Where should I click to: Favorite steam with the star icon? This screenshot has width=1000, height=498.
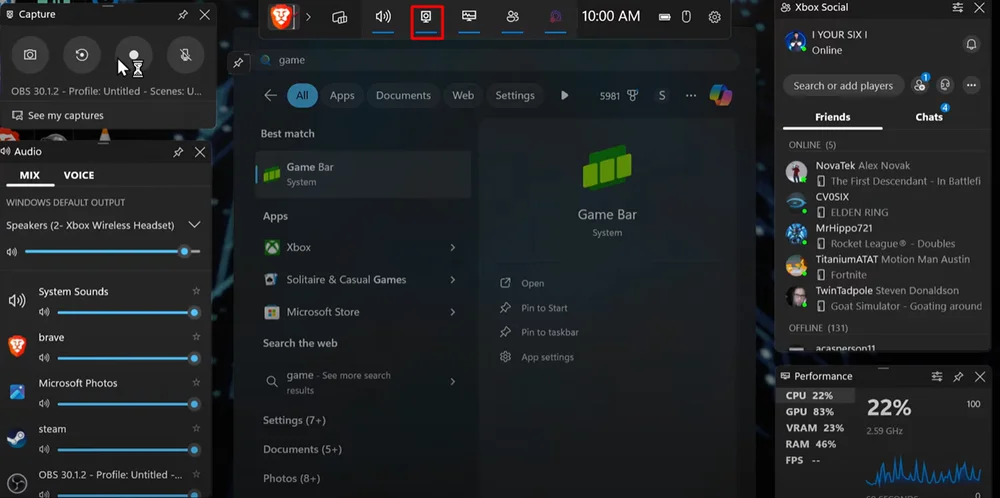coord(196,428)
